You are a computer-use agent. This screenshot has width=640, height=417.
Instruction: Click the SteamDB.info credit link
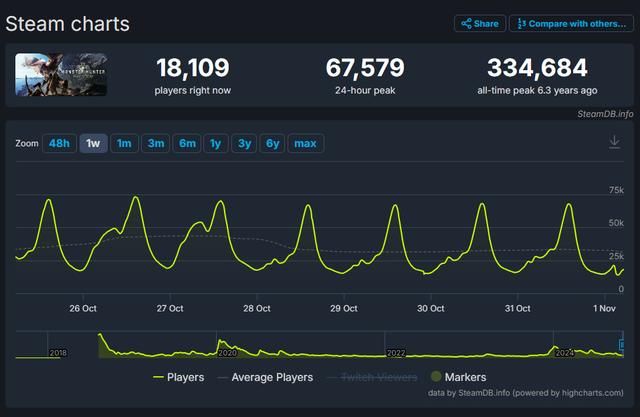point(605,114)
